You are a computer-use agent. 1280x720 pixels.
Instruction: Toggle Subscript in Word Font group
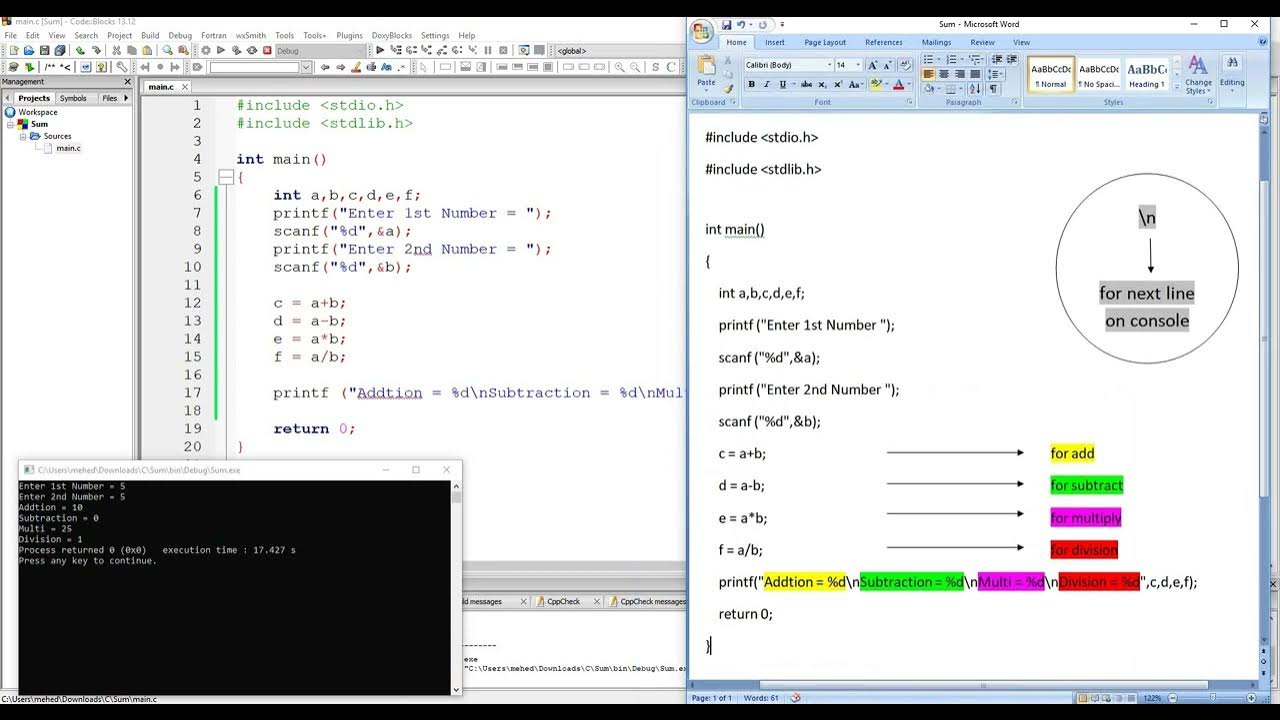tap(822, 84)
